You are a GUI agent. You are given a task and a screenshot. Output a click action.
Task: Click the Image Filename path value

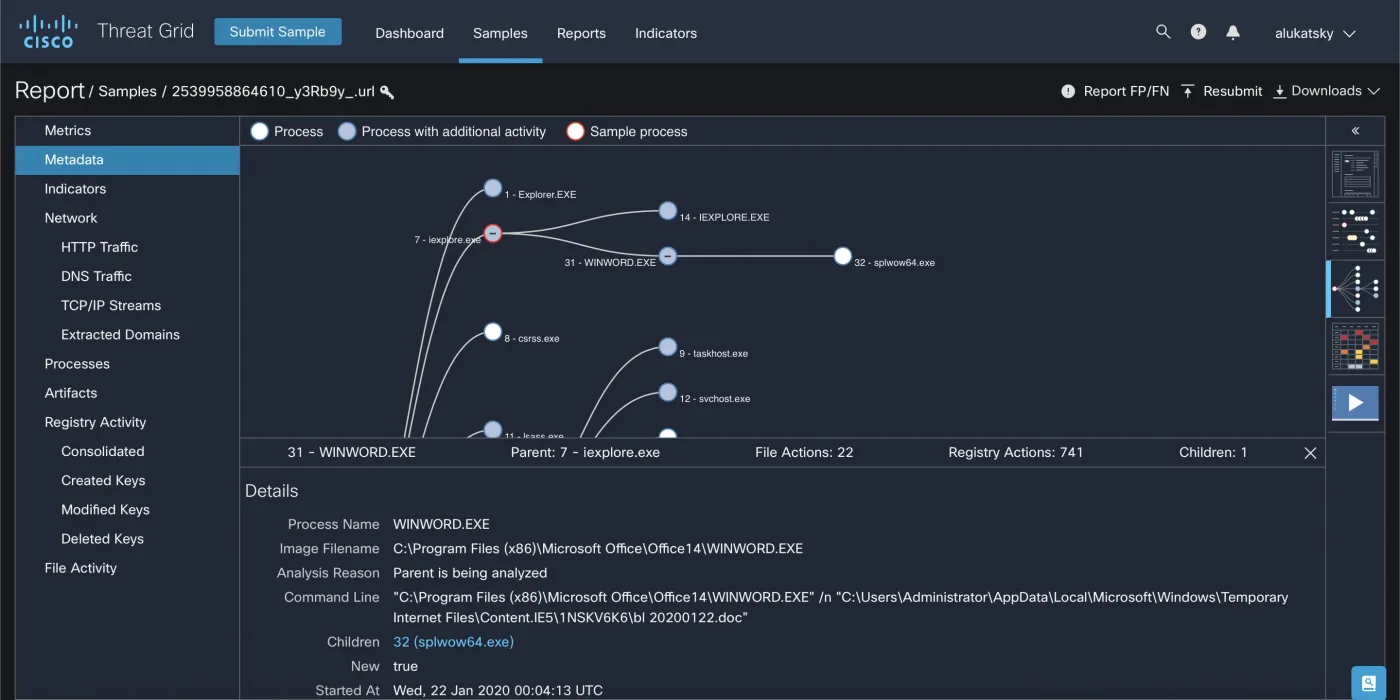[598, 549]
